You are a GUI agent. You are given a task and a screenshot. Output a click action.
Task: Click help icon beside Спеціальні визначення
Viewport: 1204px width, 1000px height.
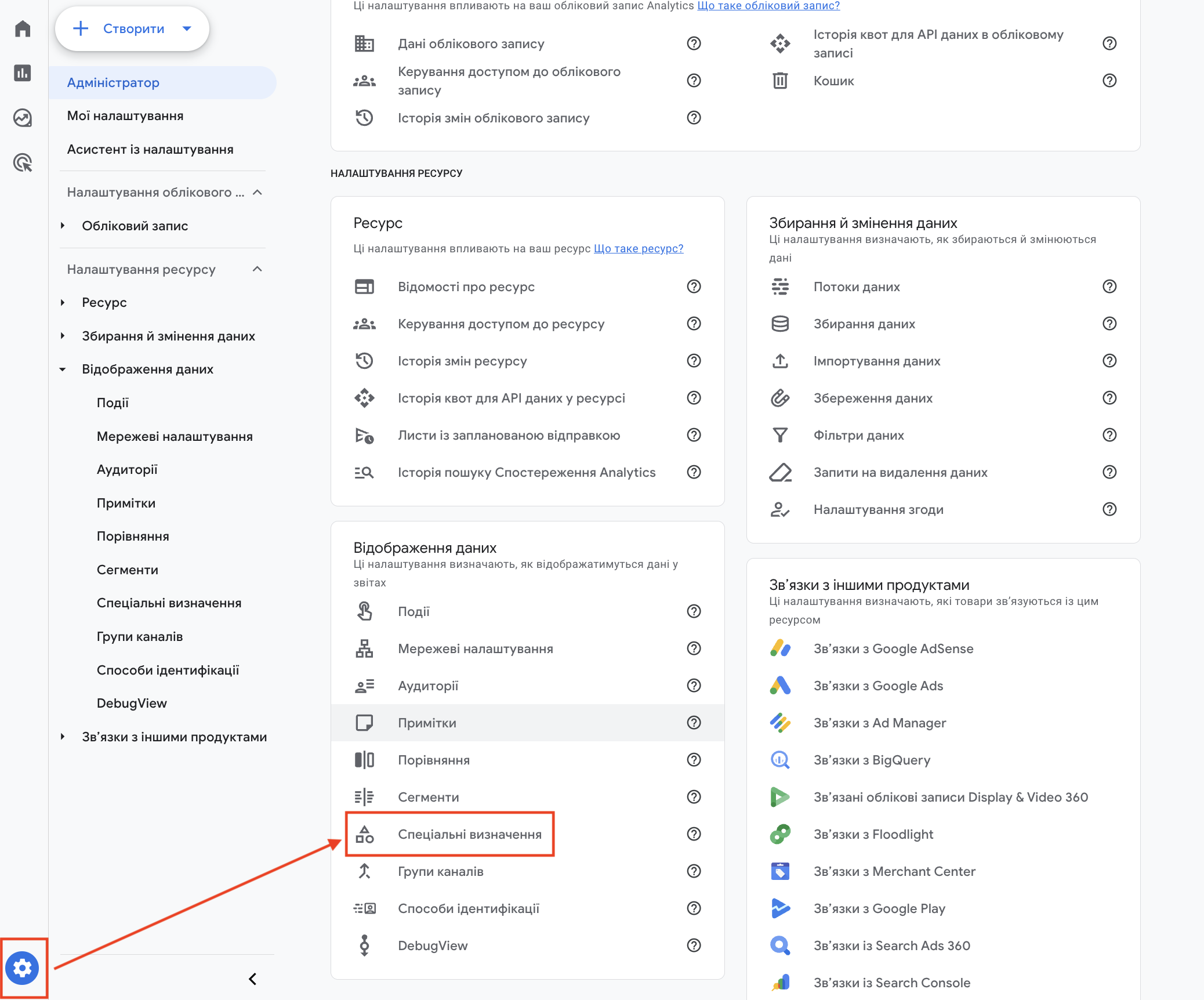(x=694, y=834)
